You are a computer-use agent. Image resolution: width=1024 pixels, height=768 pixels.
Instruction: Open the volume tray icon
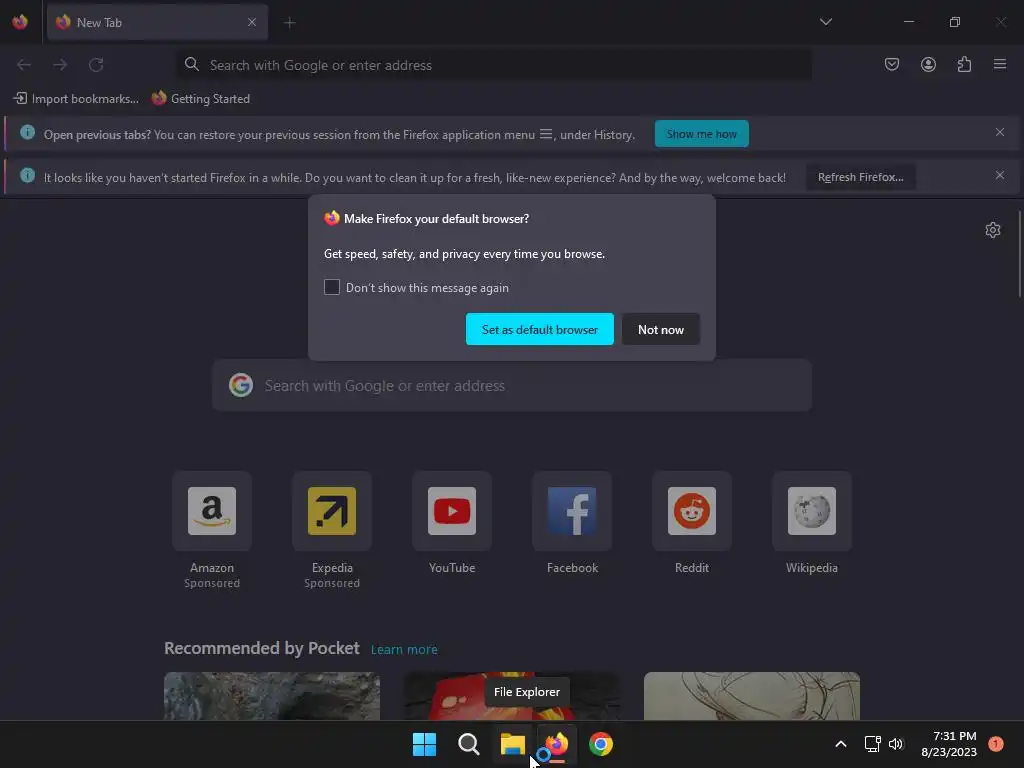coord(895,744)
